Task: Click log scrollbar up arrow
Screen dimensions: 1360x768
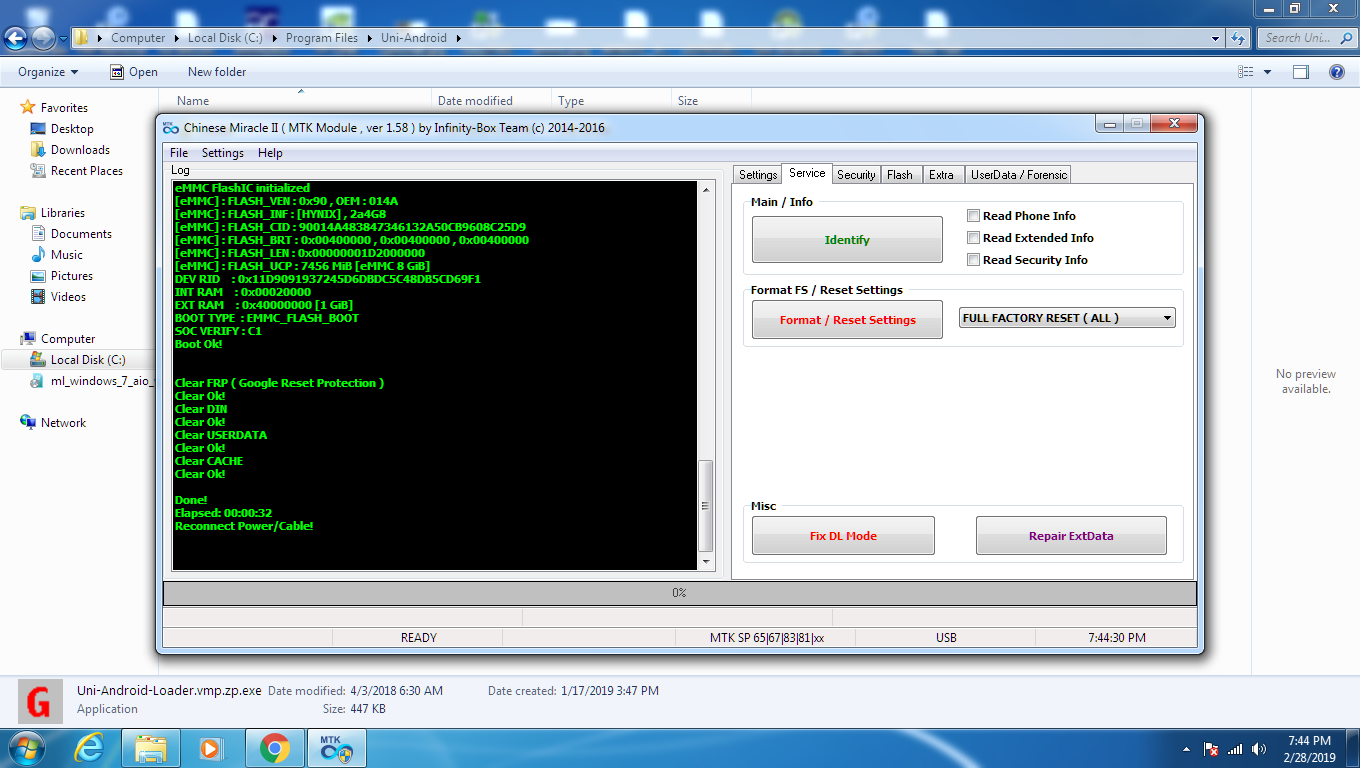Action: coord(706,190)
